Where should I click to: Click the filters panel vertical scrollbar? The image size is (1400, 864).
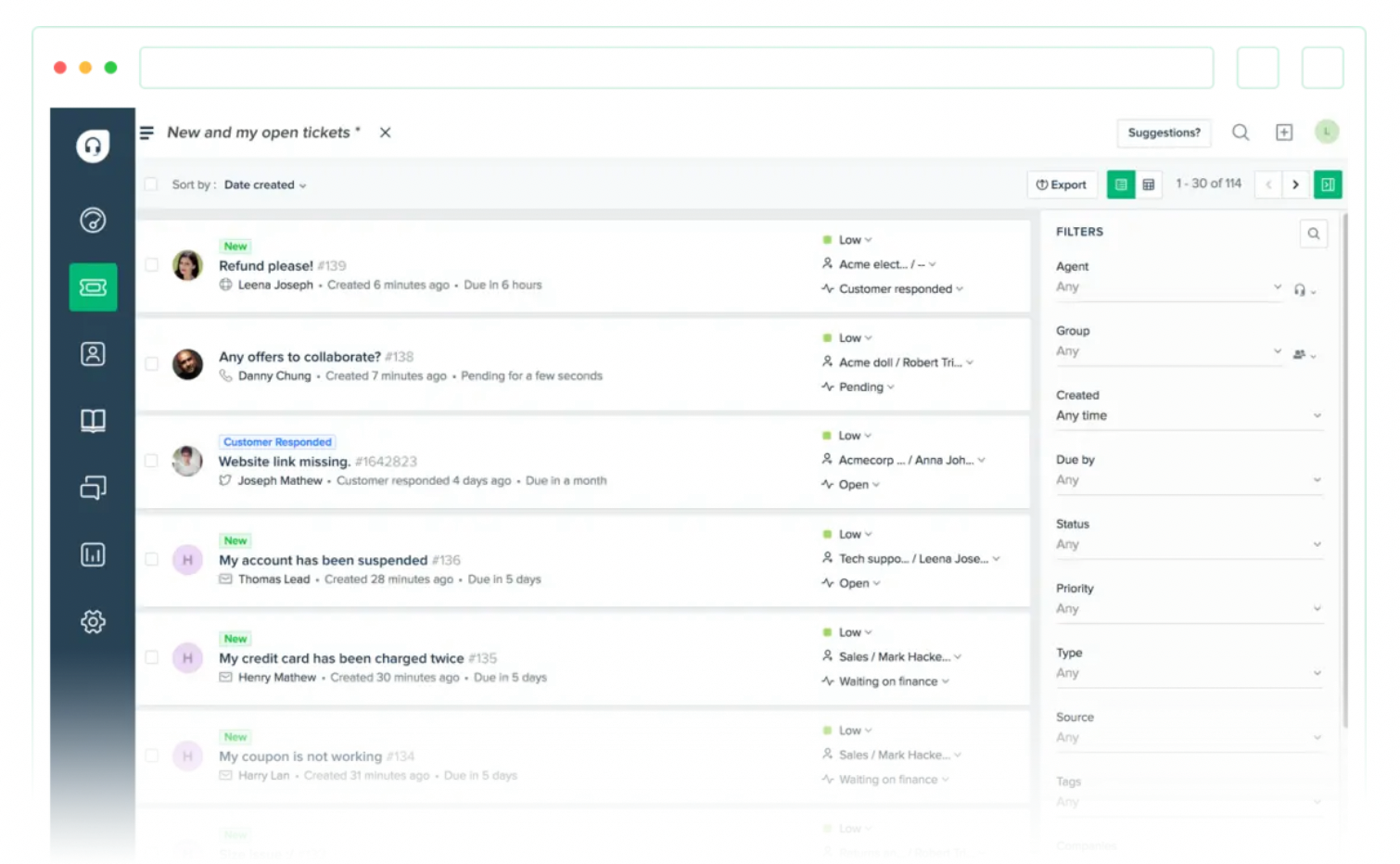(x=1344, y=469)
